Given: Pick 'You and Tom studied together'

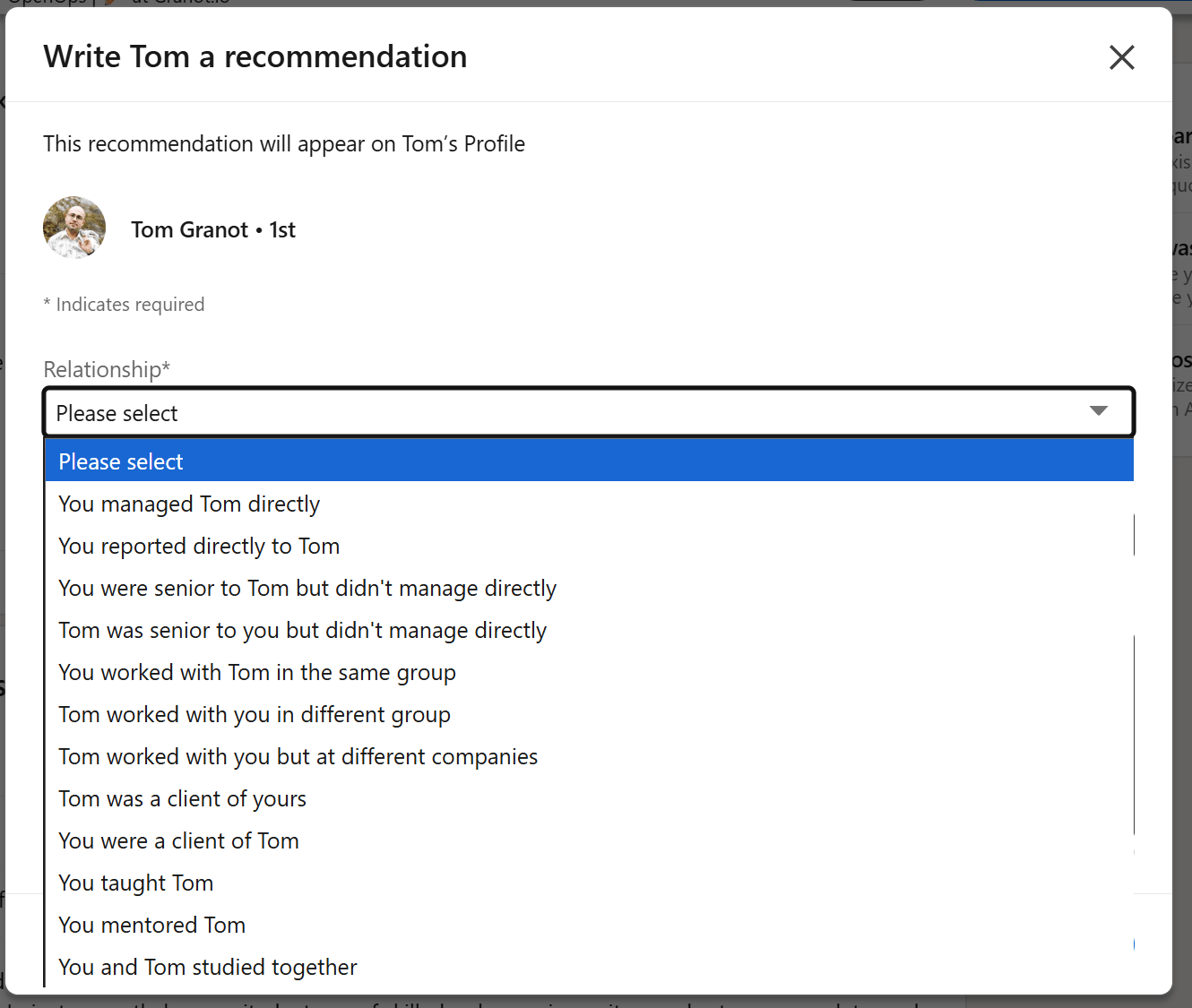Looking at the screenshot, I should (208, 967).
